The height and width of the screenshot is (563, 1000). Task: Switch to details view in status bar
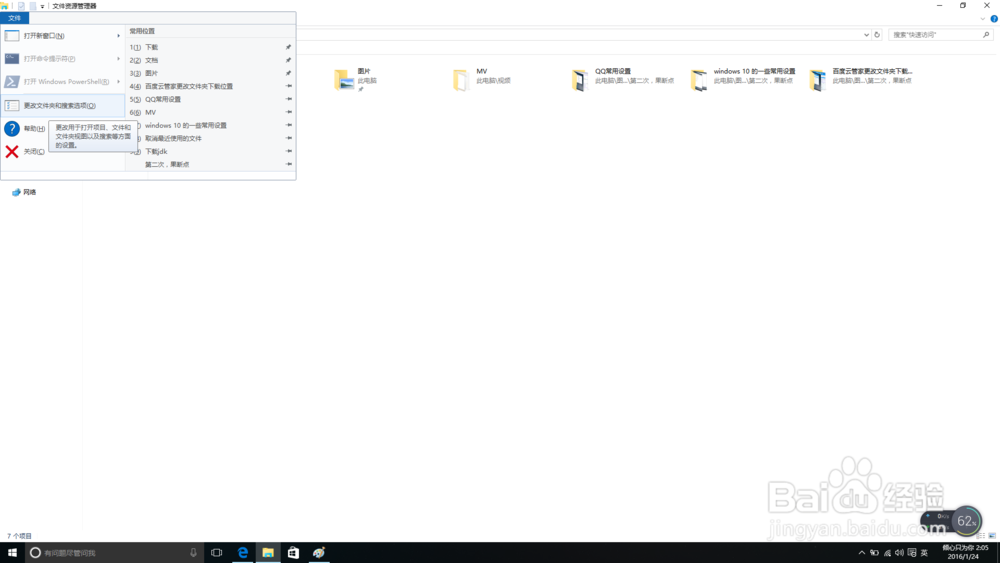981,536
